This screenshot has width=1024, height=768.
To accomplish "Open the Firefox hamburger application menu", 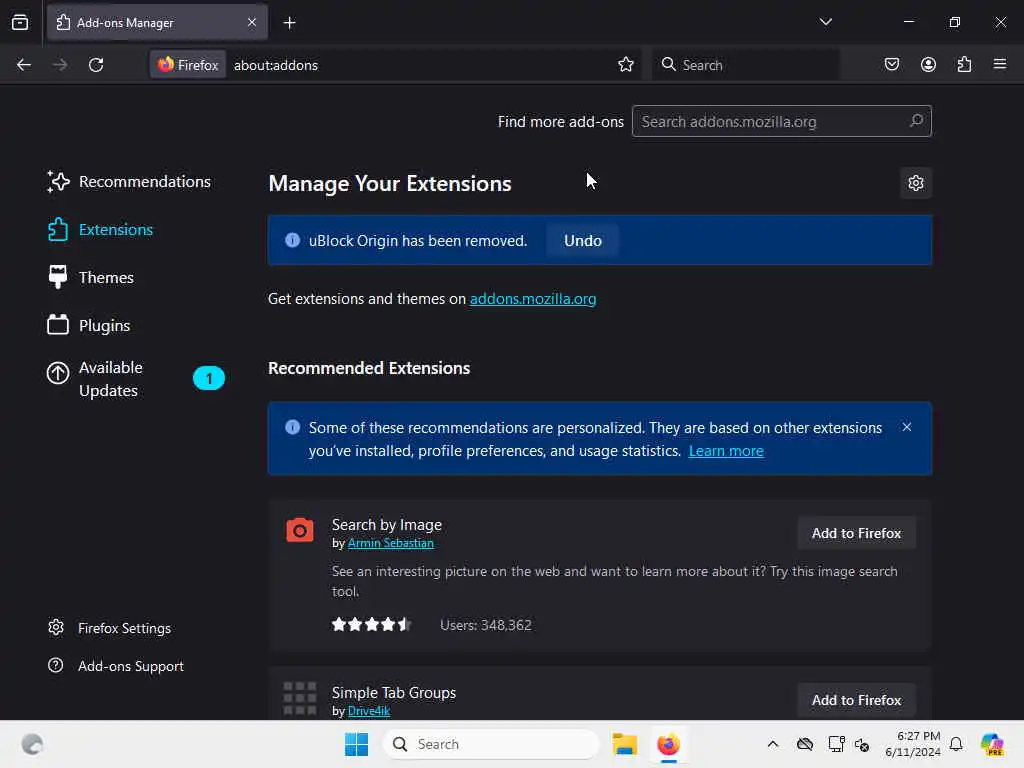I will click(x=1000, y=64).
